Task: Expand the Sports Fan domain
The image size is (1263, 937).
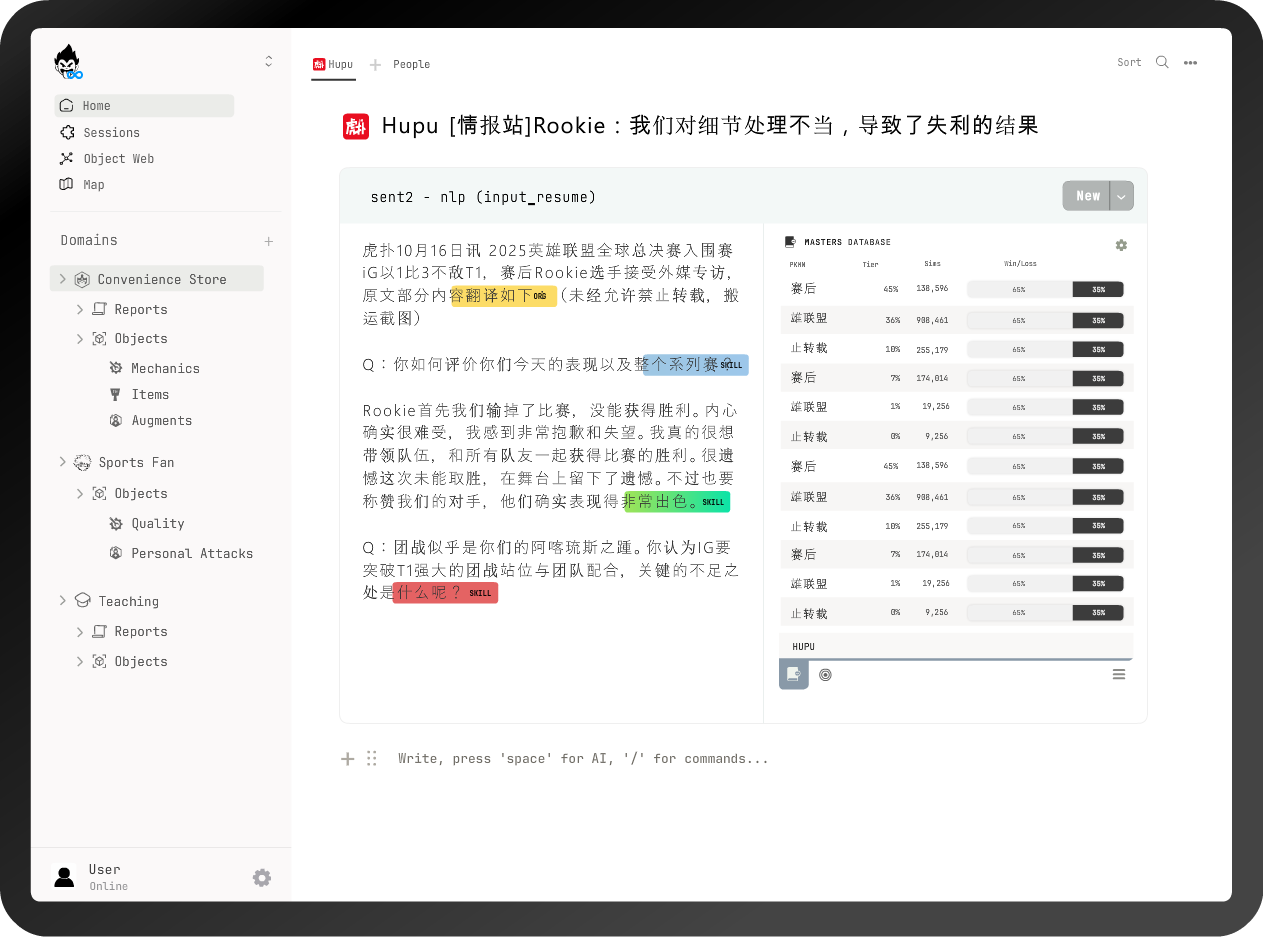Action: tap(62, 462)
